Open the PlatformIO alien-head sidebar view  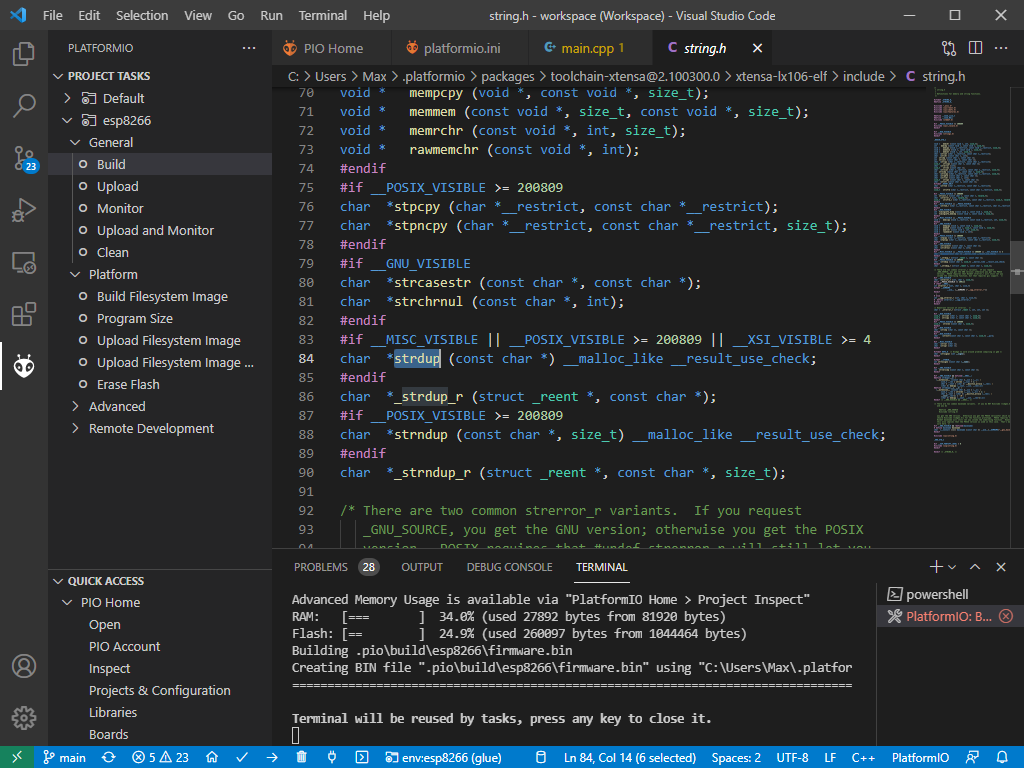pyautogui.click(x=24, y=367)
